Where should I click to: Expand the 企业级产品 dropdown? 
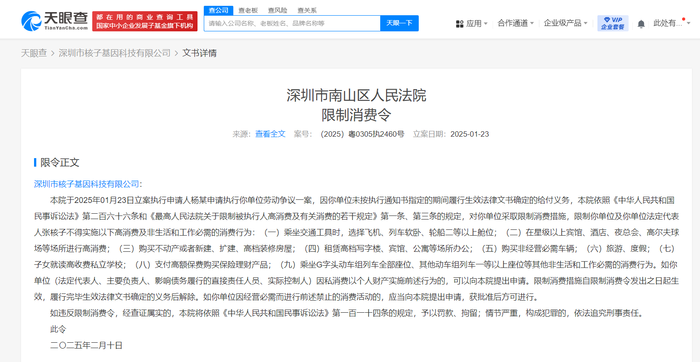click(x=565, y=23)
